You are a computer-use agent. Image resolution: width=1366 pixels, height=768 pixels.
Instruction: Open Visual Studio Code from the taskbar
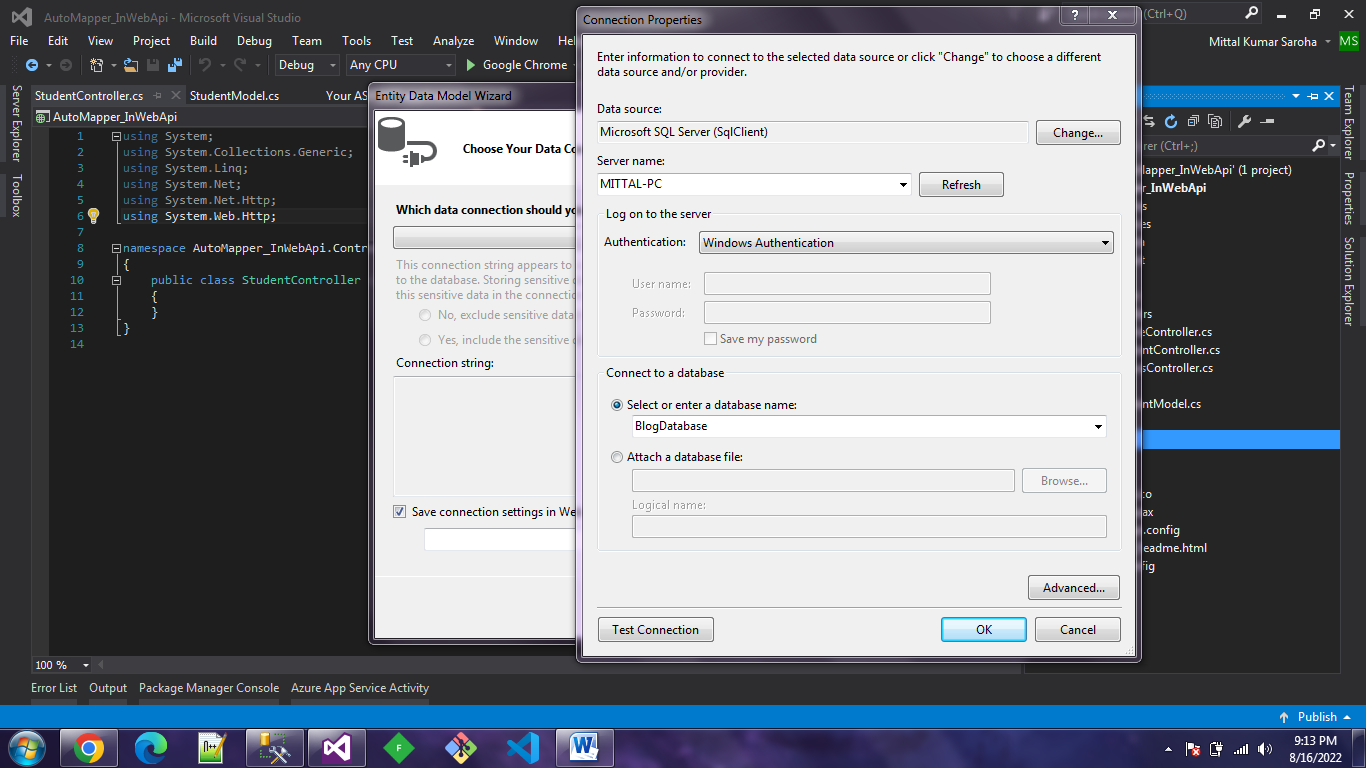click(x=523, y=748)
